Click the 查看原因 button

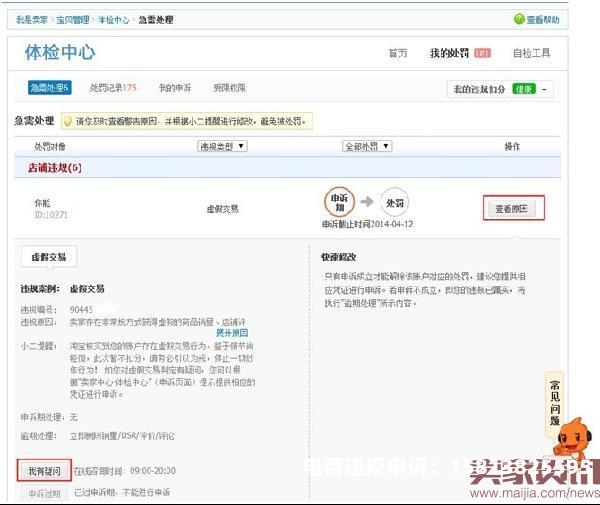515,209
